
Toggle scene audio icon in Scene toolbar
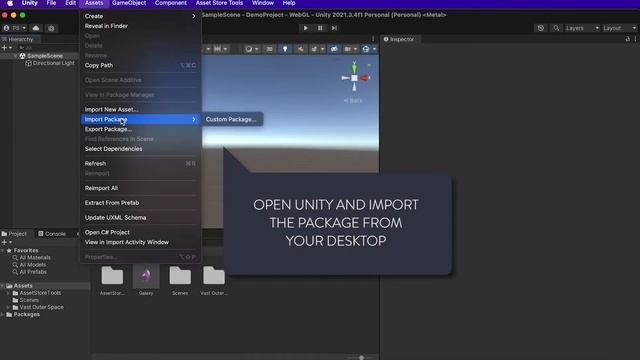(x=300, y=49)
